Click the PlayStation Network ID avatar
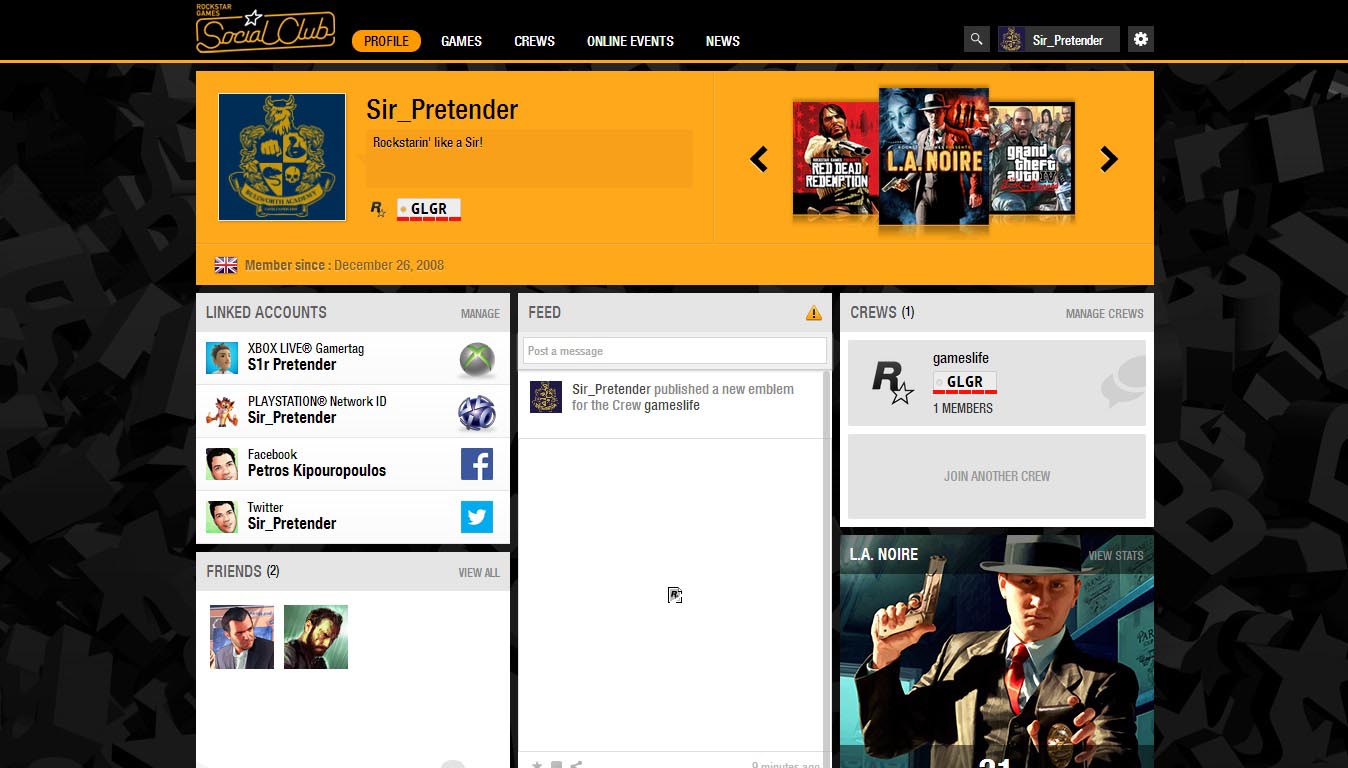This screenshot has height=768, width=1348. pyautogui.click(x=222, y=411)
